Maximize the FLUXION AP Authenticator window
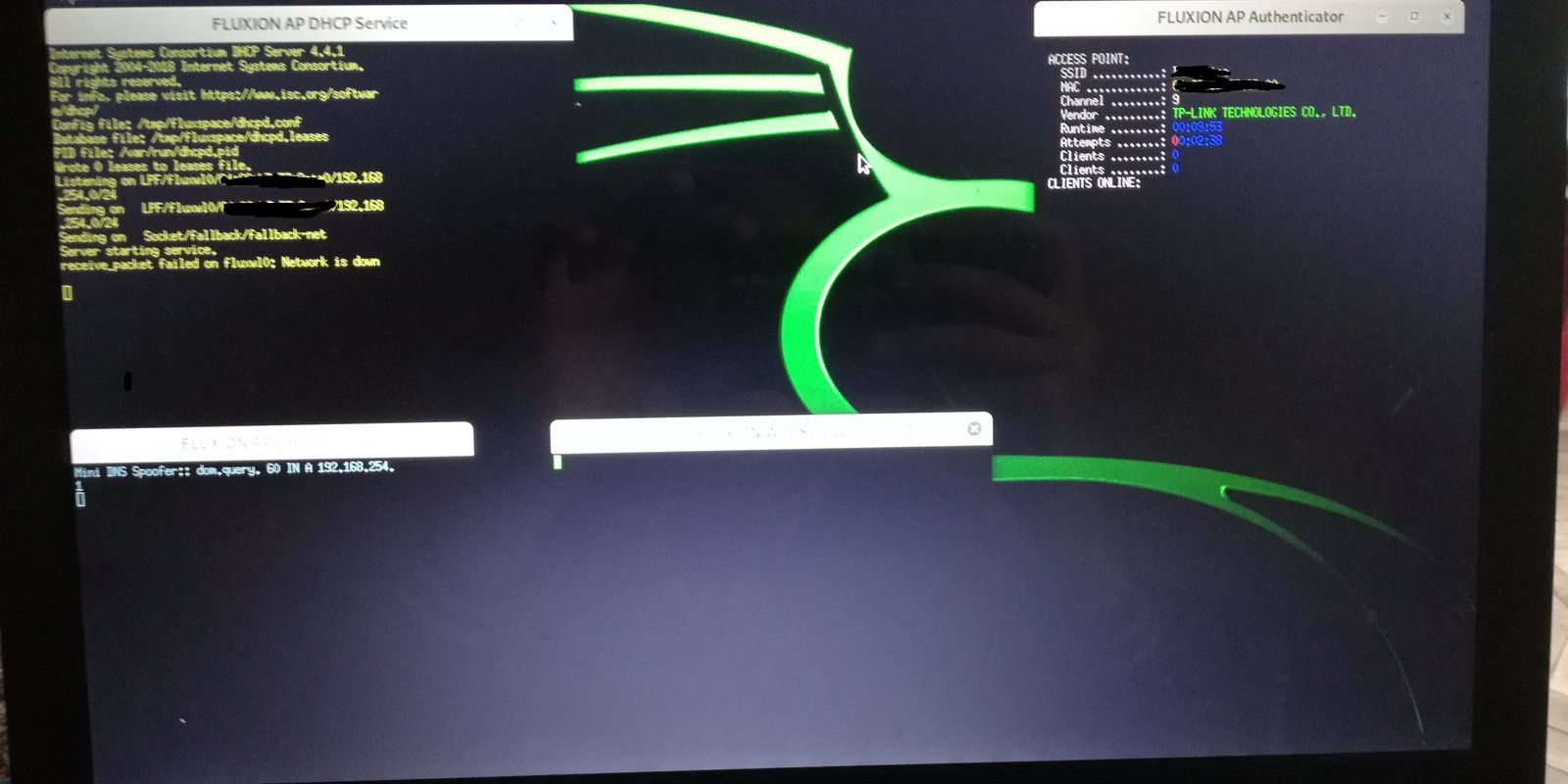The image size is (1568, 784). pyautogui.click(x=1414, y=17)
